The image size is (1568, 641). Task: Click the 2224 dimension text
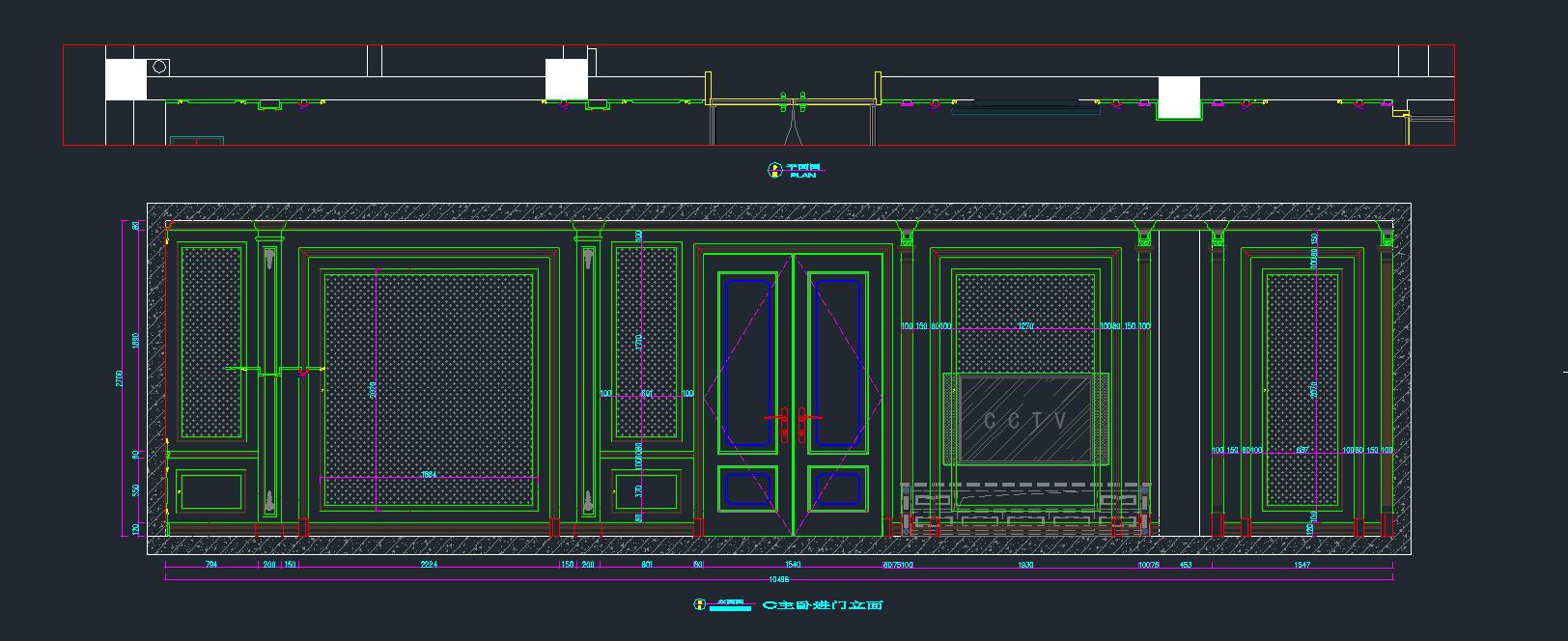click(428, 565)
